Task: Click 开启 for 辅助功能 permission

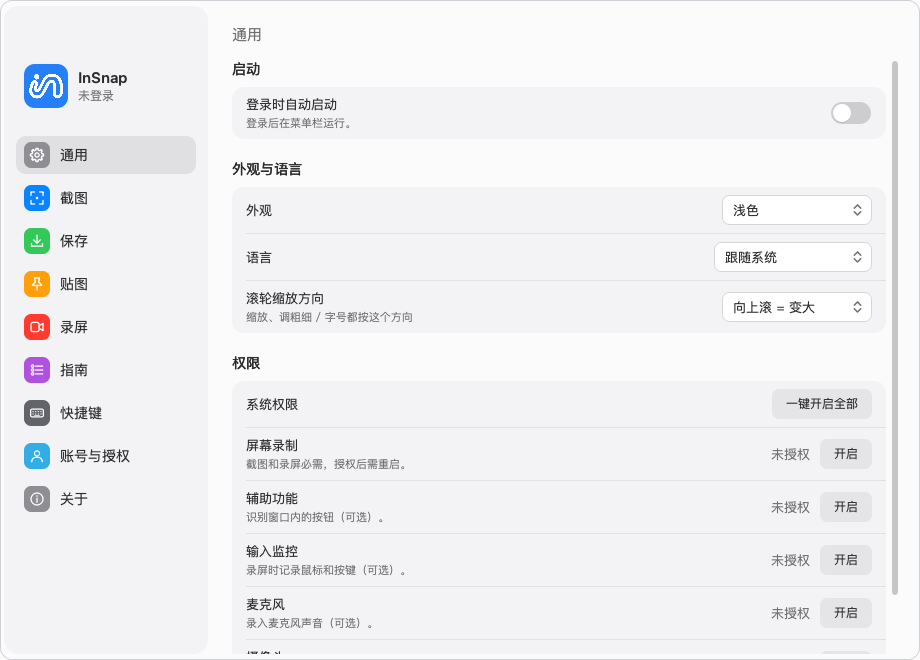Action: 845,506
